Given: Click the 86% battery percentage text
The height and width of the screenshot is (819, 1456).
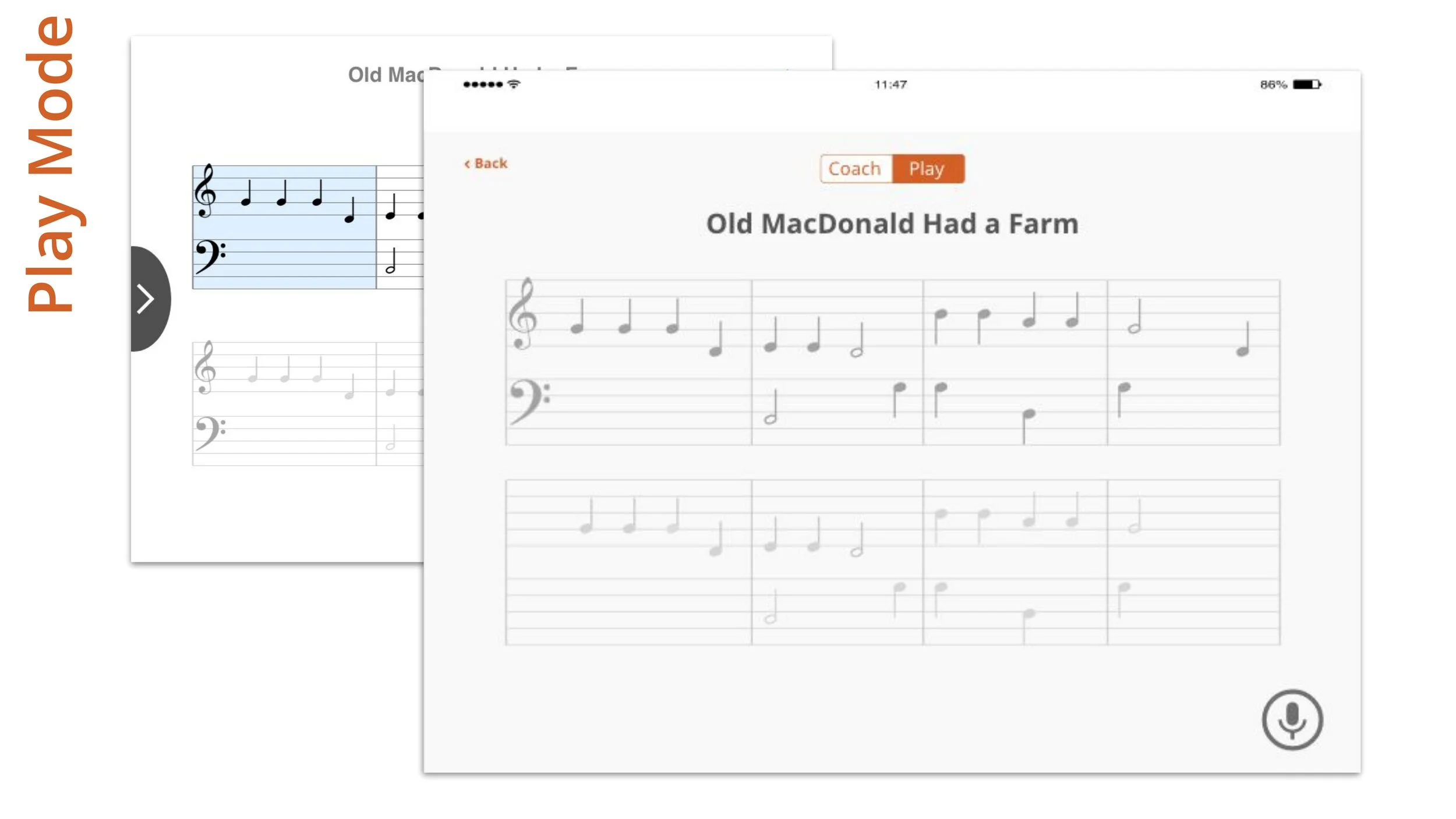Looking at the screenshot, I should click(1273, 84).
